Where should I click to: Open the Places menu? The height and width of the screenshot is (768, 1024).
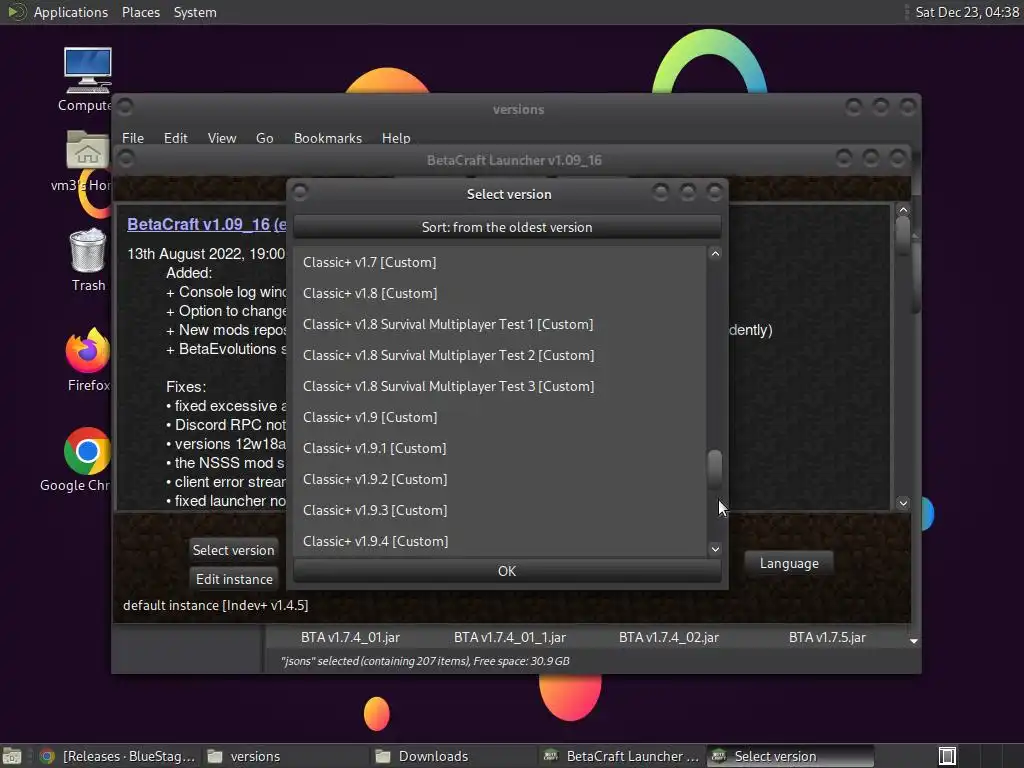pos(141,12)
